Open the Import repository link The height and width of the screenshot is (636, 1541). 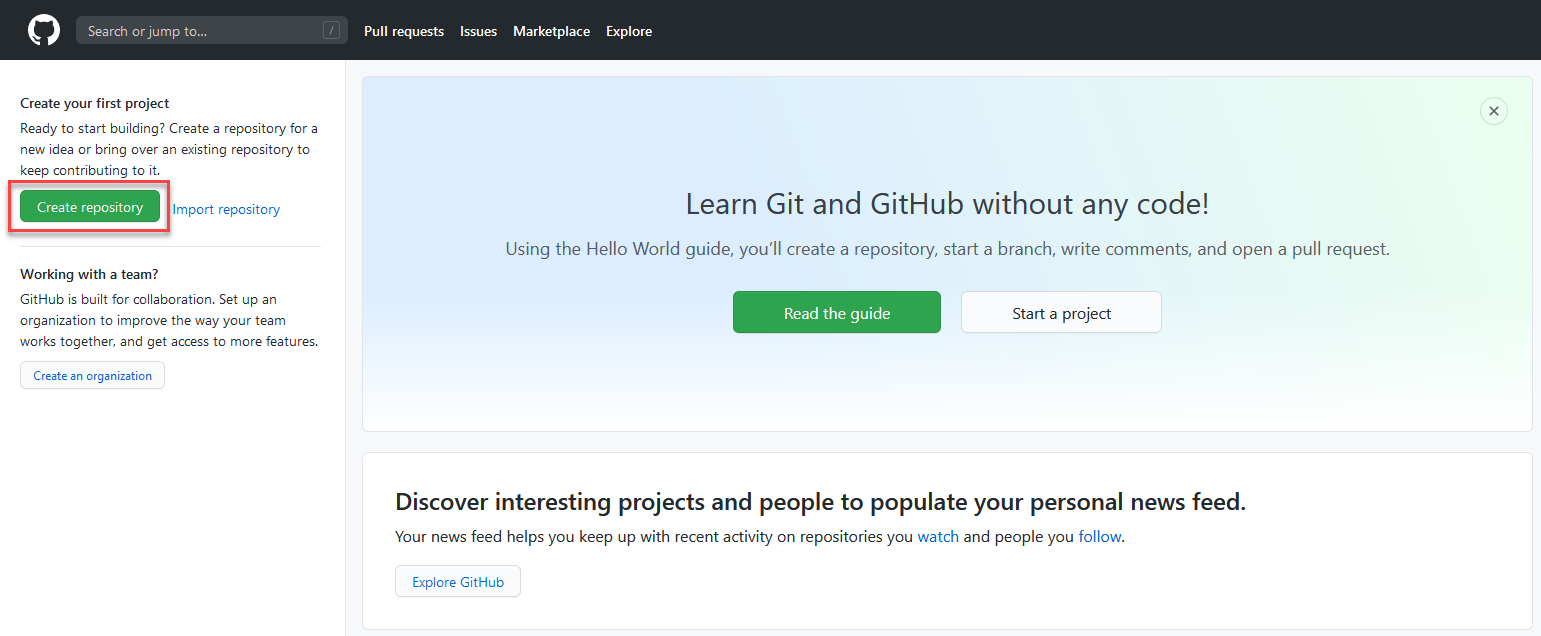tap(226, 209)
